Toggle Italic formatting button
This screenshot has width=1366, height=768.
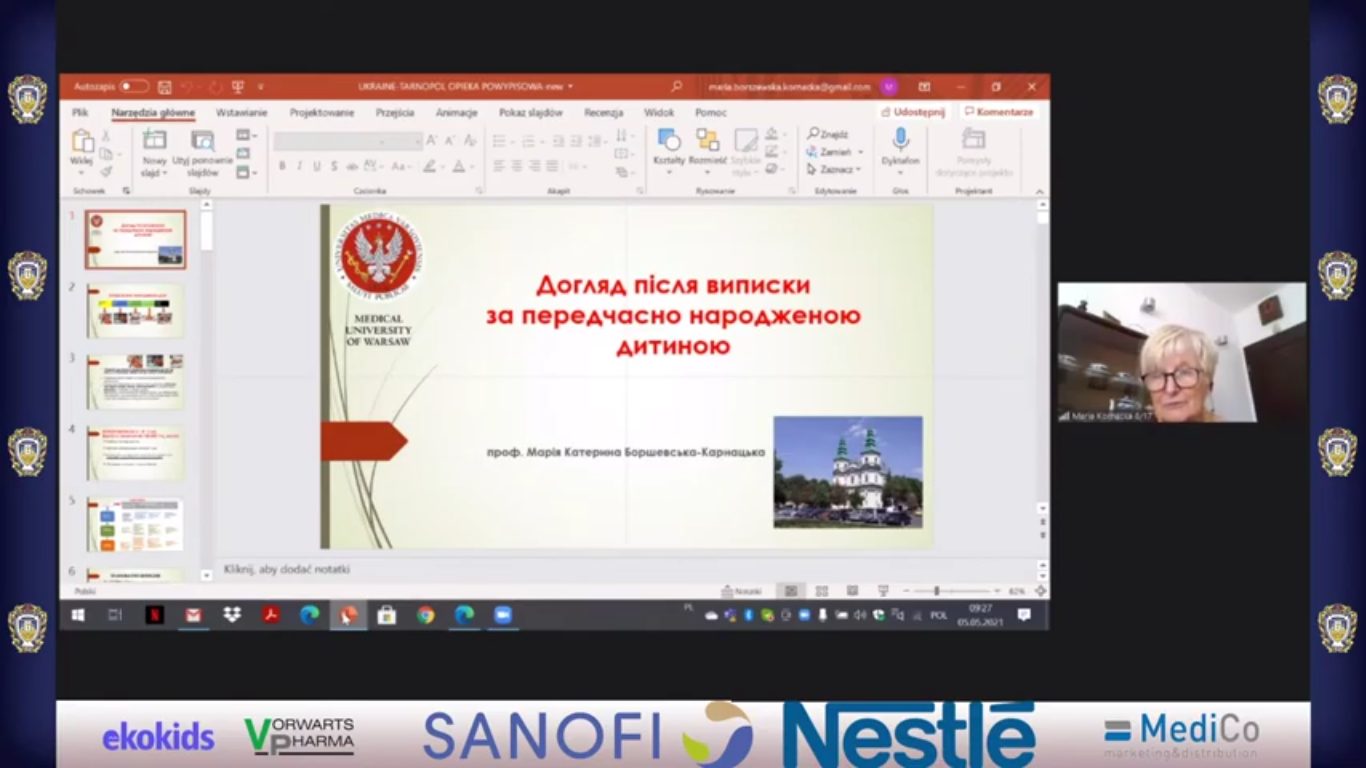[x=299, y=166]
